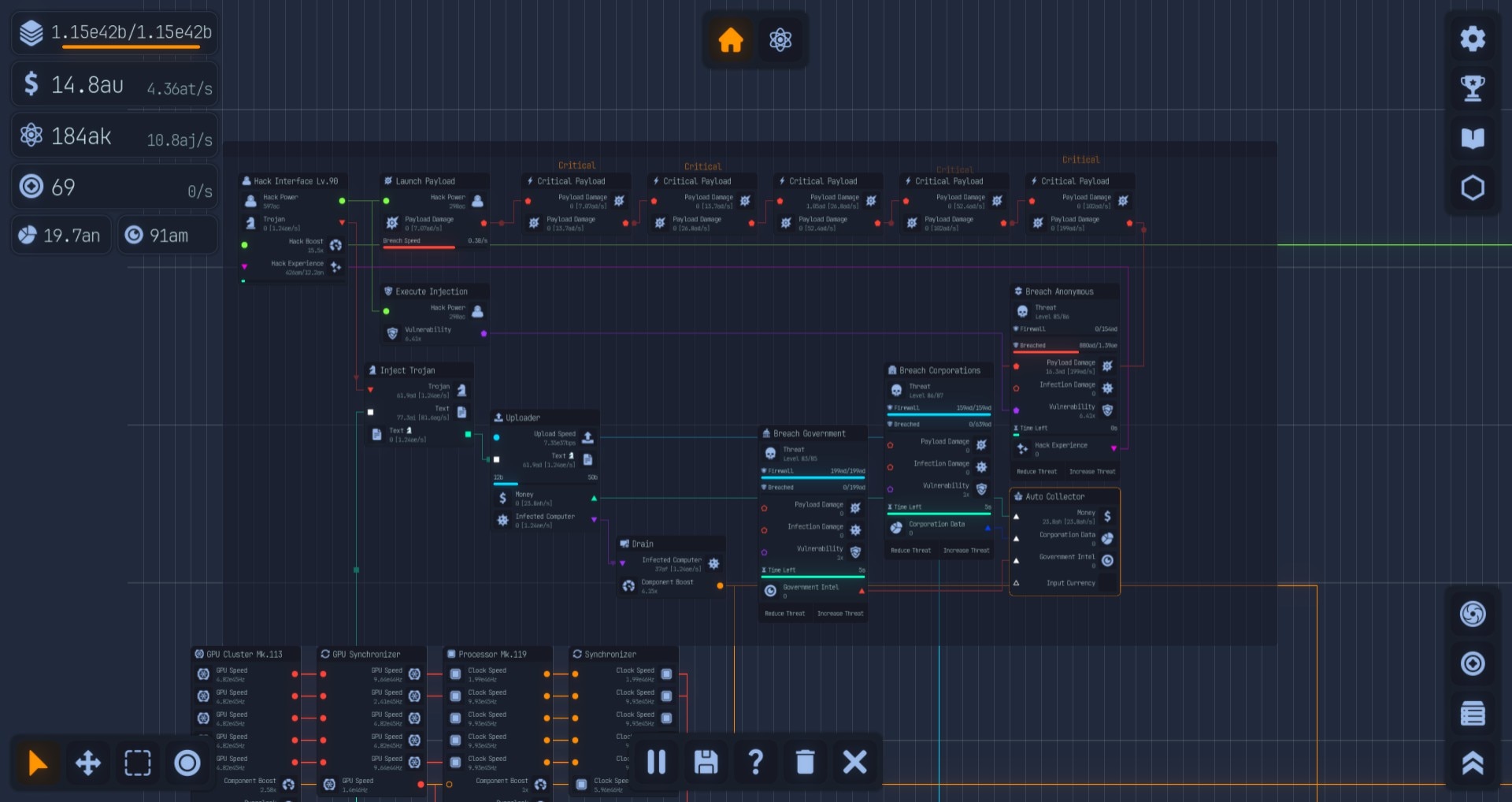Image resolution: width=1512 pixels, height=802 pixels.
Task: Click the circle ring tool
Action: [x=187, y=763]
